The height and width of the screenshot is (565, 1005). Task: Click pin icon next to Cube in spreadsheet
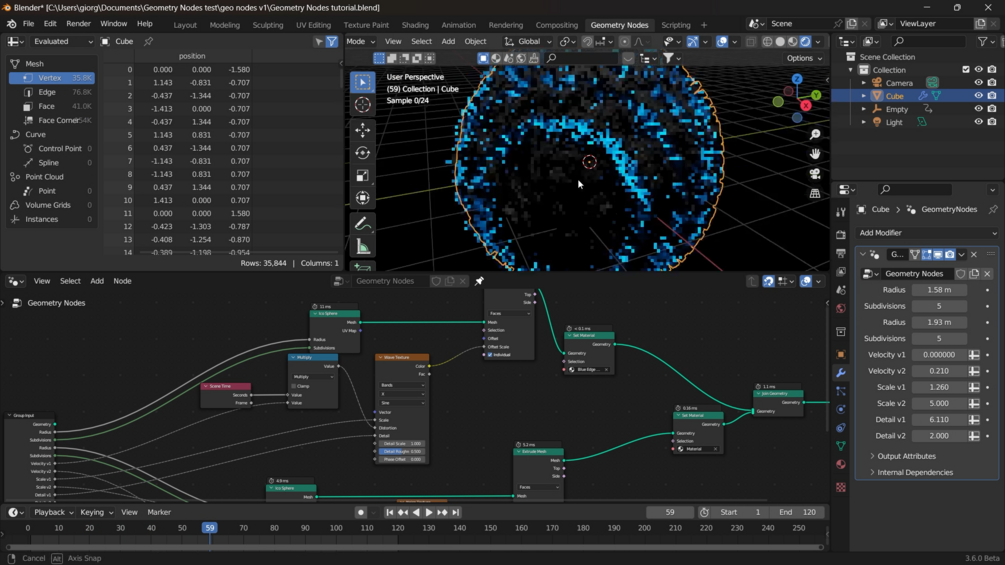tap(149, 41)
